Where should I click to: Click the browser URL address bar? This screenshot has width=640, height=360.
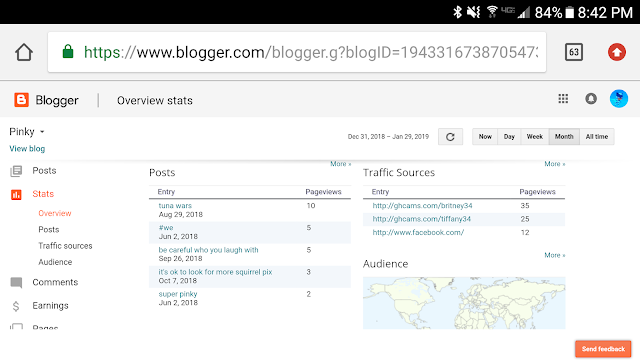(297, 52)
